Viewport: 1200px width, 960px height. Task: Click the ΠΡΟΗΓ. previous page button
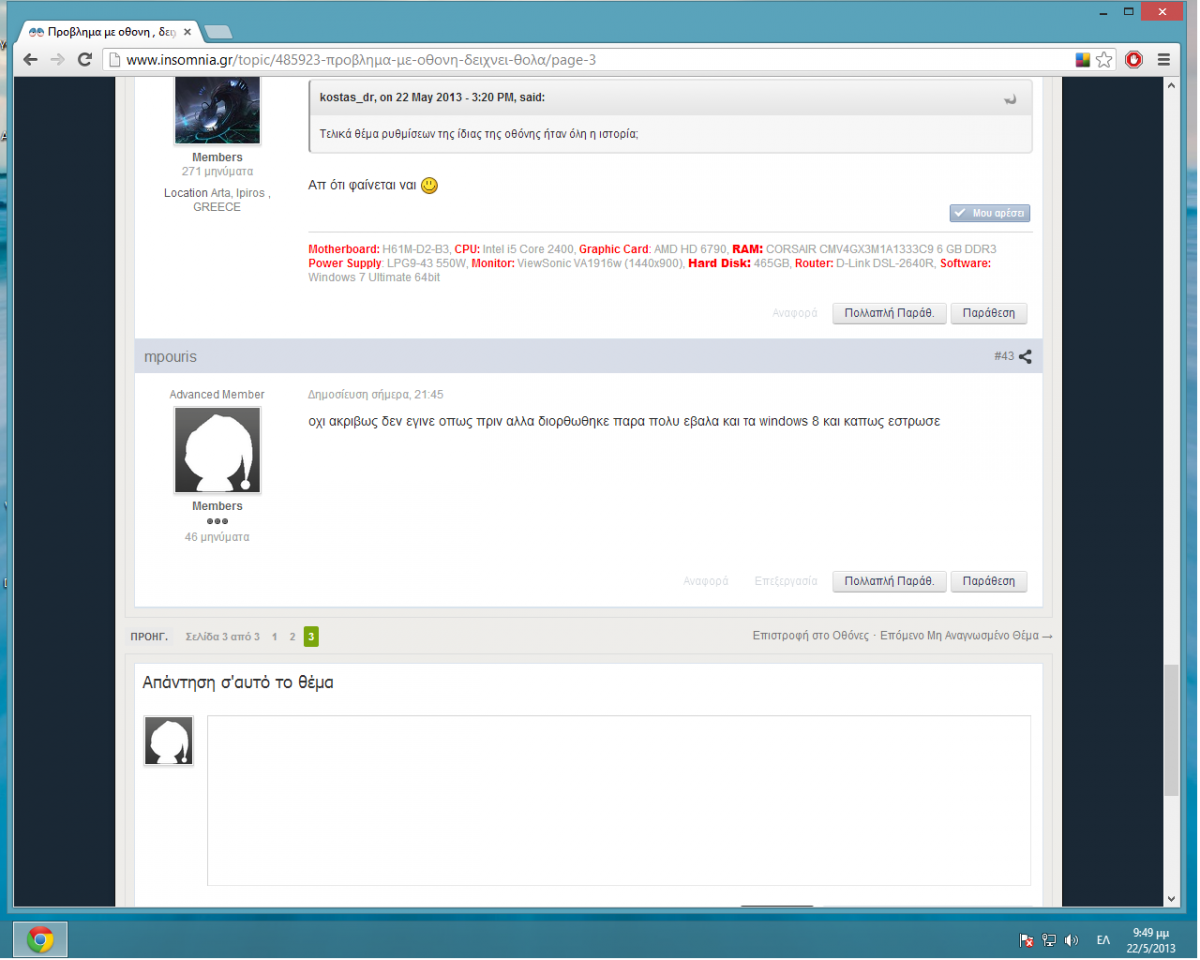149,636
